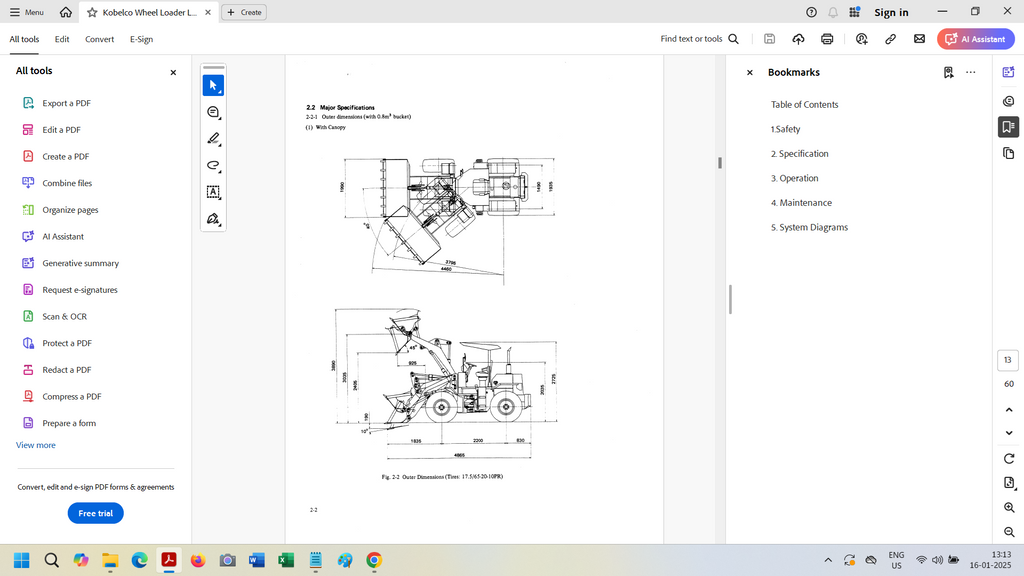The image size is (1024, 576).
Task: Click the rotate page icon
Action: point(1008,458)
